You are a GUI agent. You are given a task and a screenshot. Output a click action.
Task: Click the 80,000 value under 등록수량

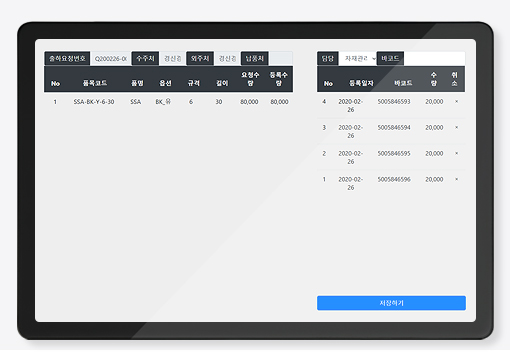click(279, 102)
